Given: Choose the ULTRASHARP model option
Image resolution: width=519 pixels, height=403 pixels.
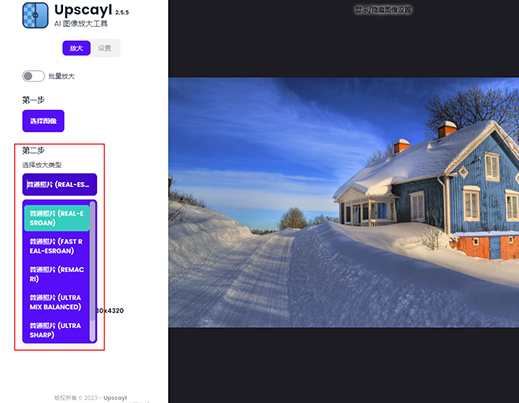Looking at the screenshot, I should [57, 330].
